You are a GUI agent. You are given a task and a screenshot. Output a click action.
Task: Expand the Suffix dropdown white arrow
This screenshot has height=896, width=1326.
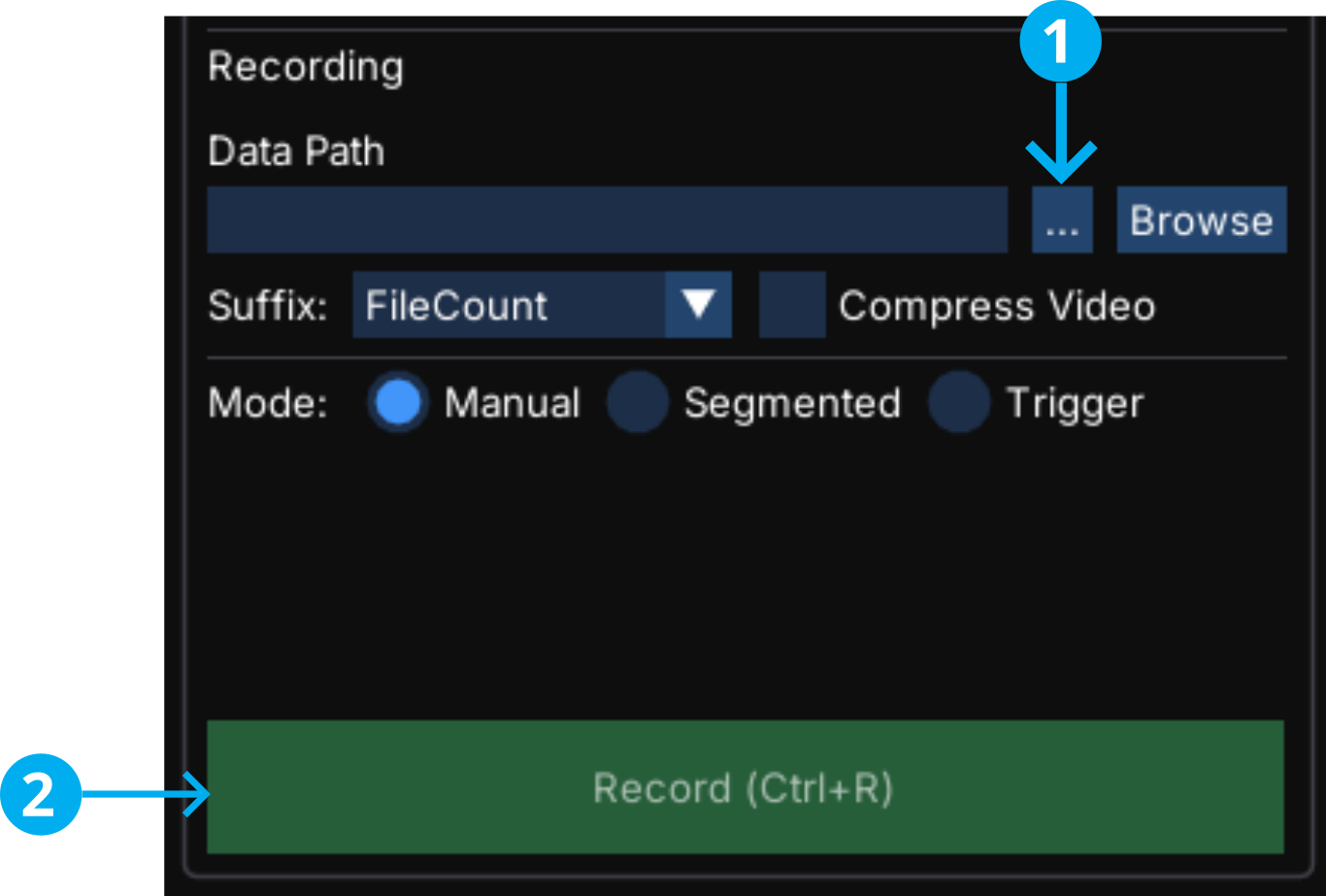point(698,305)
